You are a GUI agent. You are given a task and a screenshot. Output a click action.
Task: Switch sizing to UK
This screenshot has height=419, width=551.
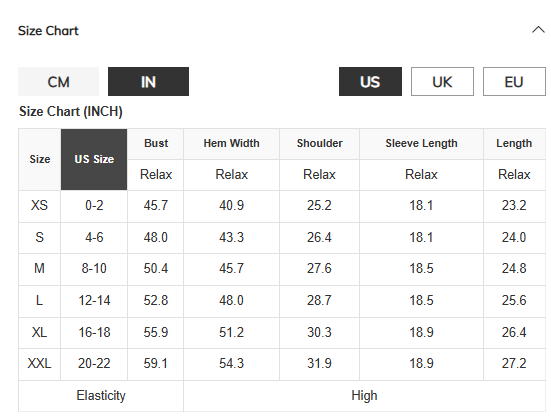442,82
